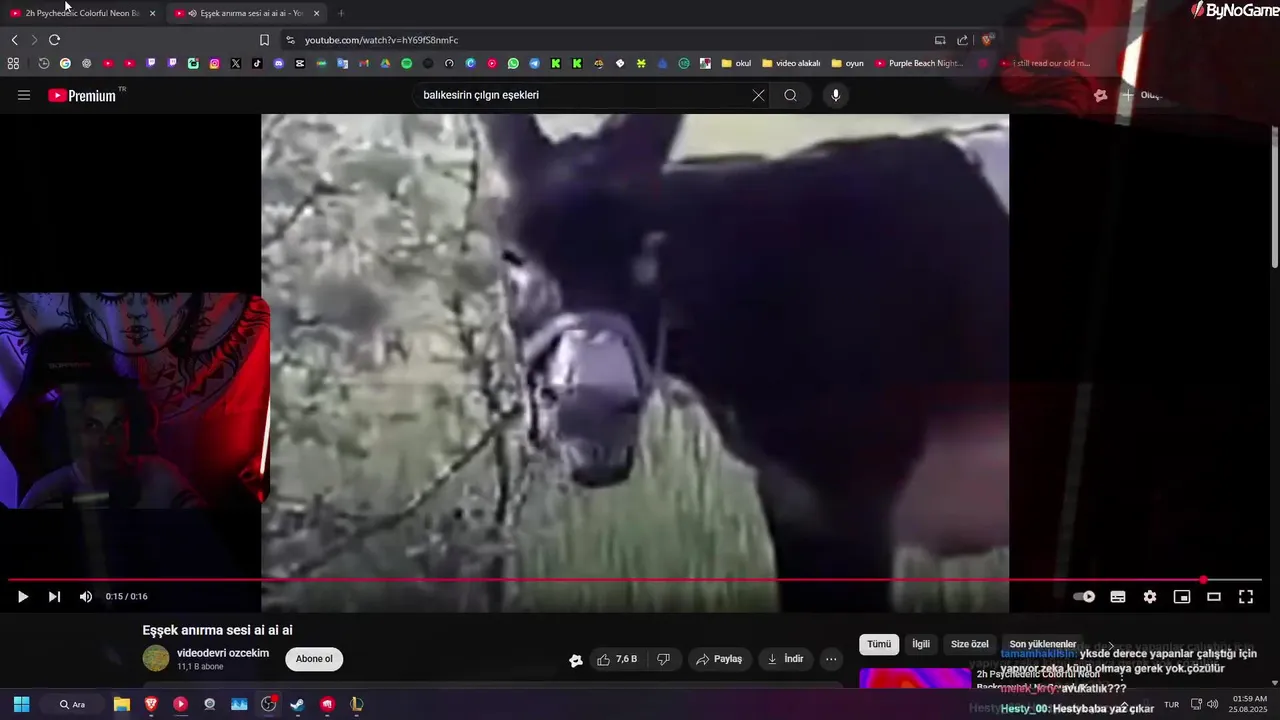The height and width of the screenshot is (720, 1280).
Task: Open the Instagram bookmark
Action: pos(214,63)
